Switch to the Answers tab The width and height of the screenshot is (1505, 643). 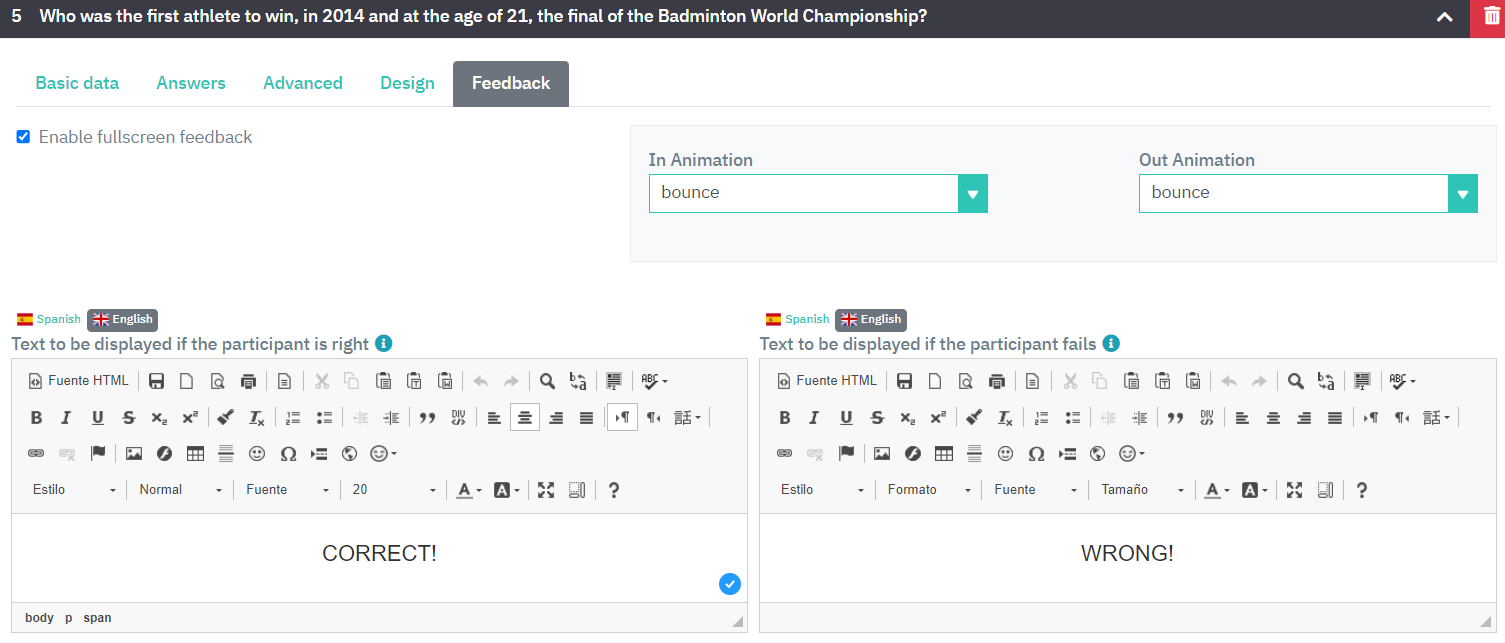pos(191,83)
